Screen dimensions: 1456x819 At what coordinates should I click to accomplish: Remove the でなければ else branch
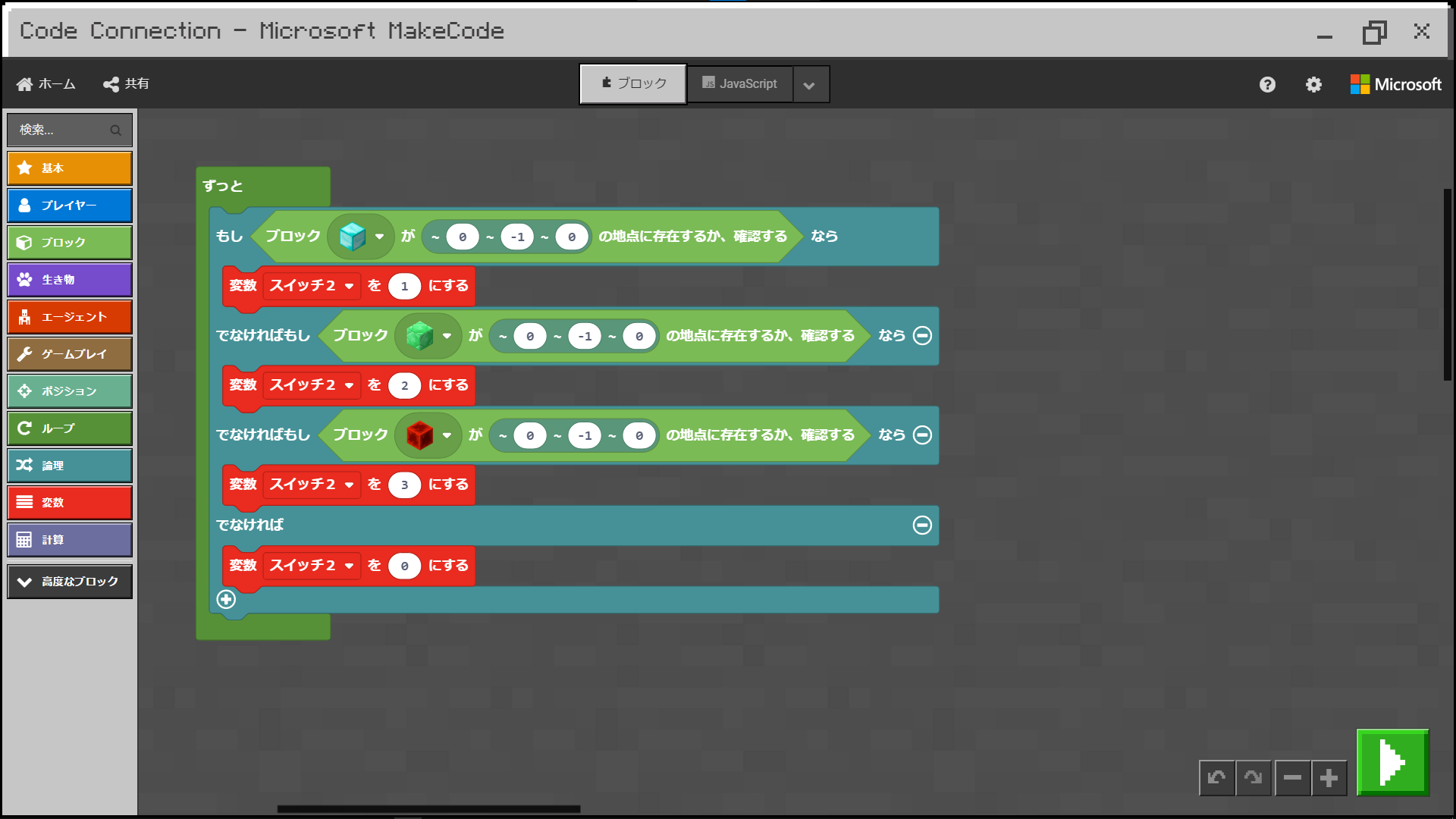click(x=922, y=526)
